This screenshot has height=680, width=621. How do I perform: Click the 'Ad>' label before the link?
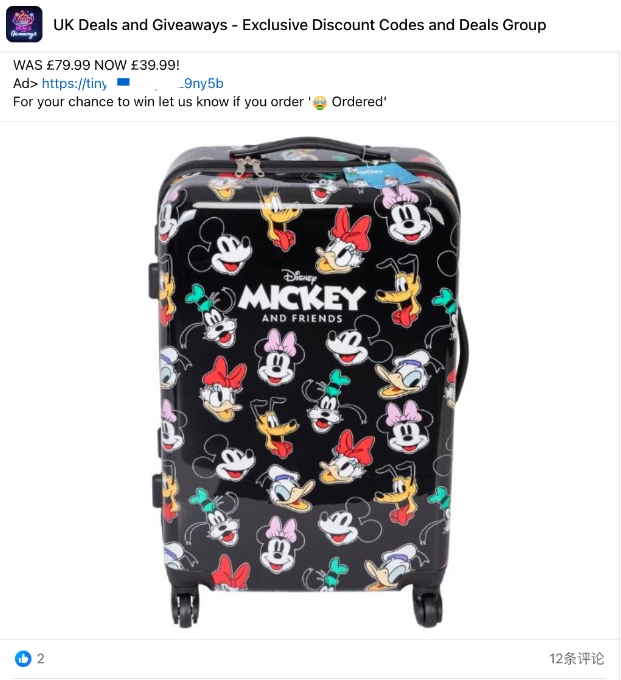[26, 83]
